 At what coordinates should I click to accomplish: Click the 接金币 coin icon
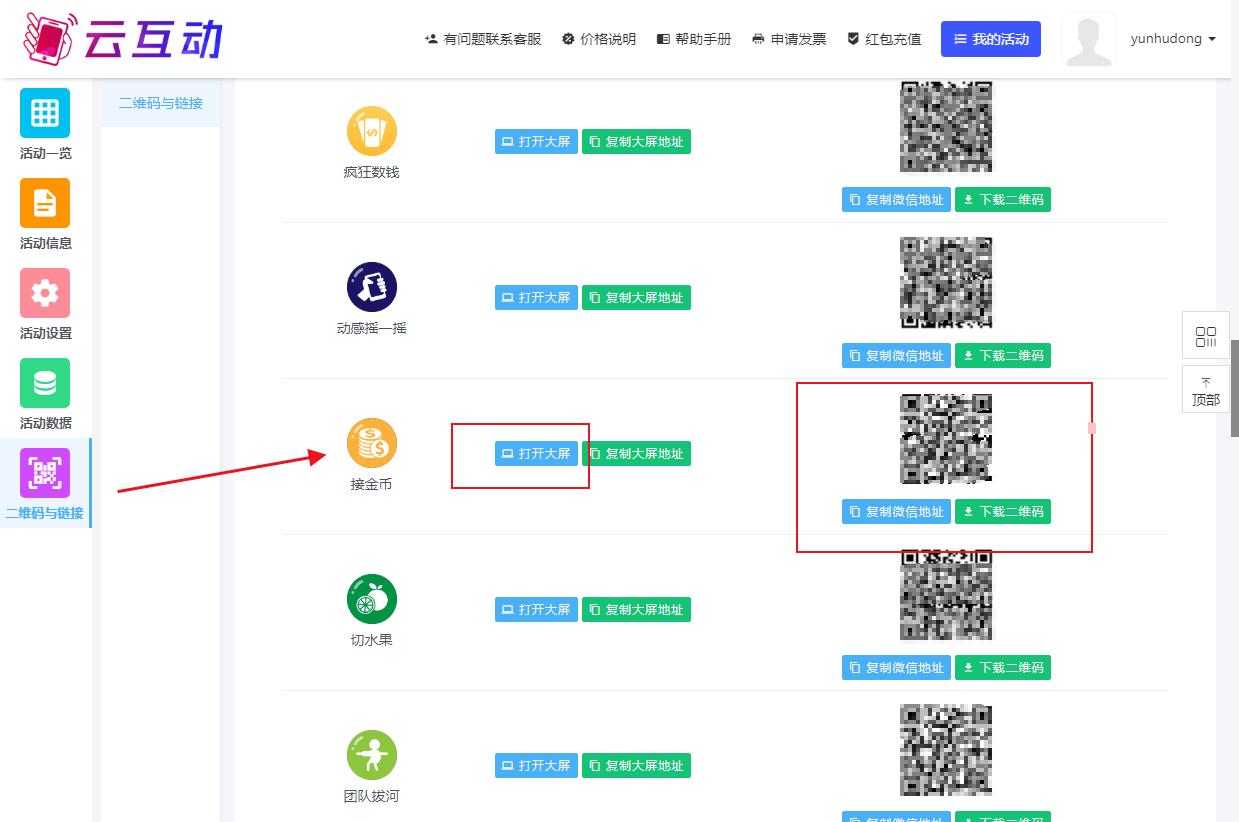point(372,443)
